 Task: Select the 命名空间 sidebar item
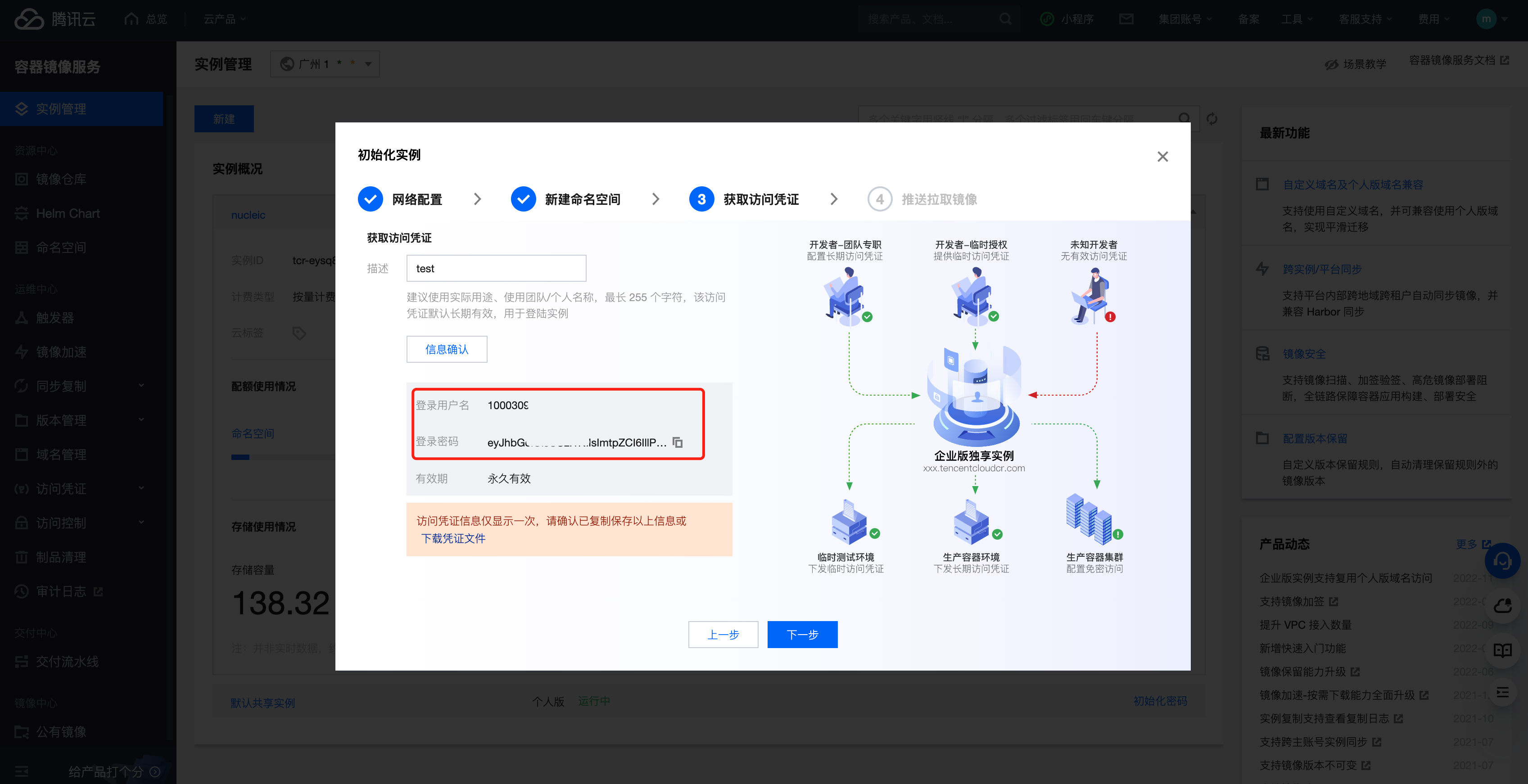tap(61, 248)
